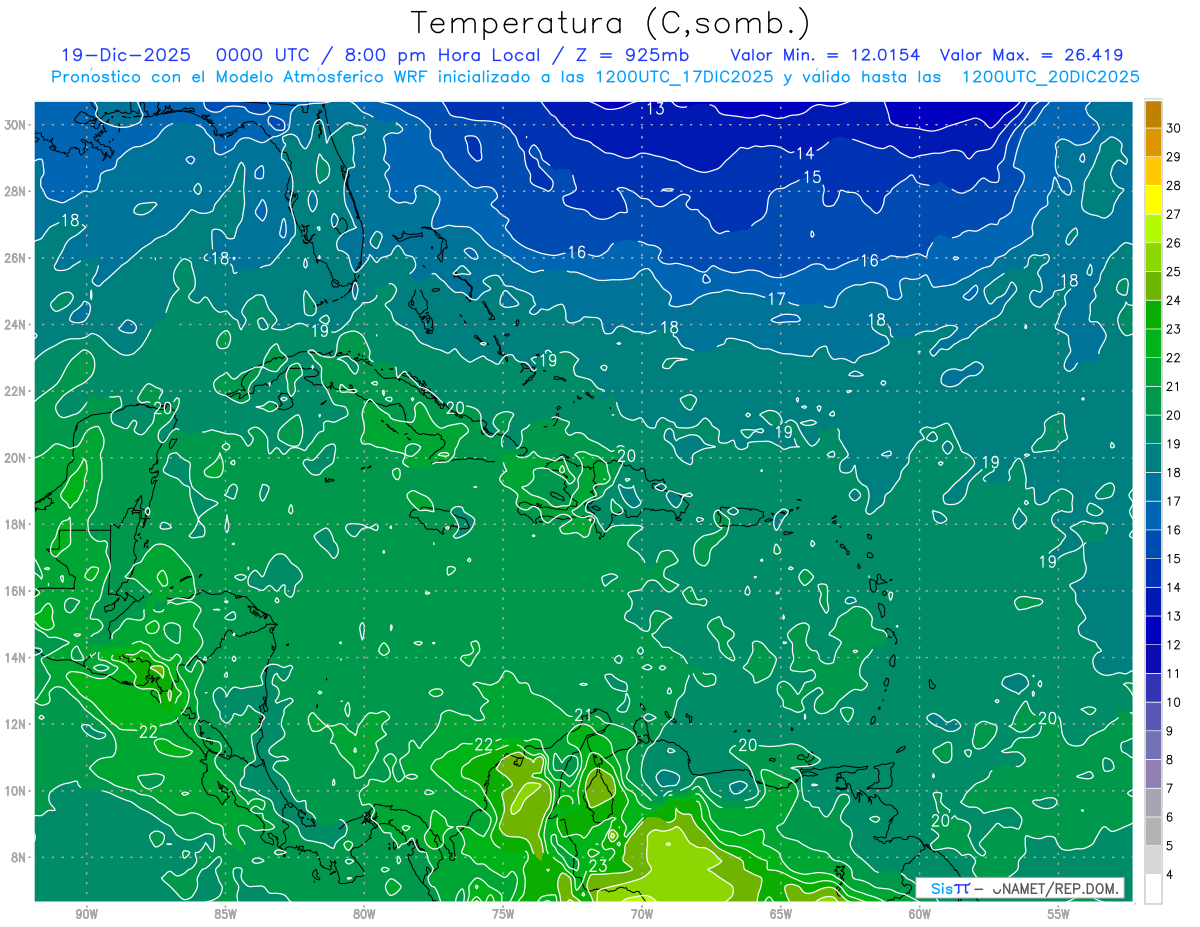Click colorbar swatch between 23 and 24
This screenshot has width=1200, height=927.
tap(1153, 315)
